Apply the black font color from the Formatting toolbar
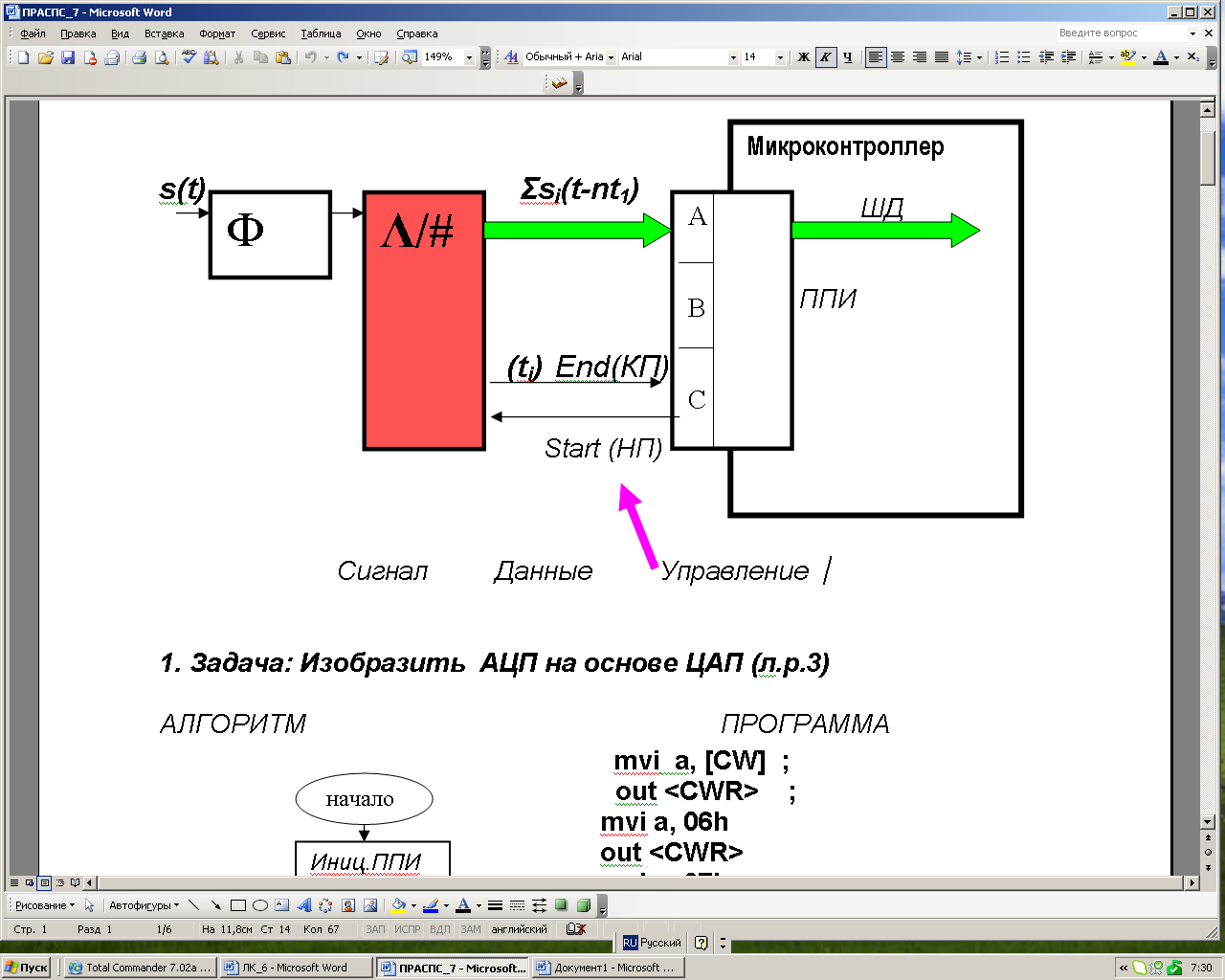Screen dimensions: 1225x980 (1160, 57)
